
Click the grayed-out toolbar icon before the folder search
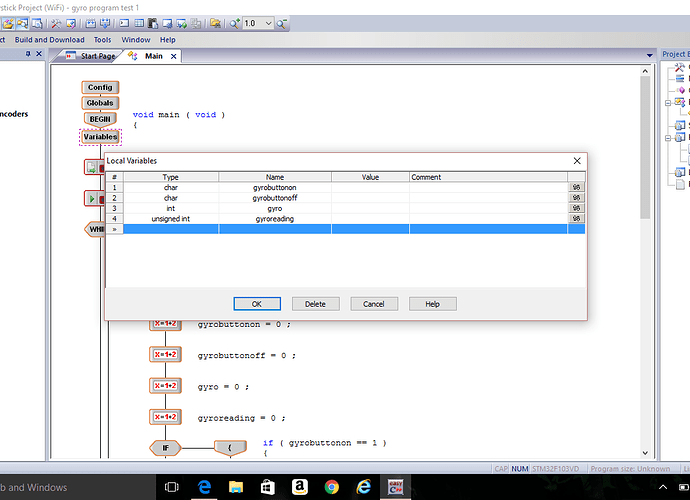196,23
